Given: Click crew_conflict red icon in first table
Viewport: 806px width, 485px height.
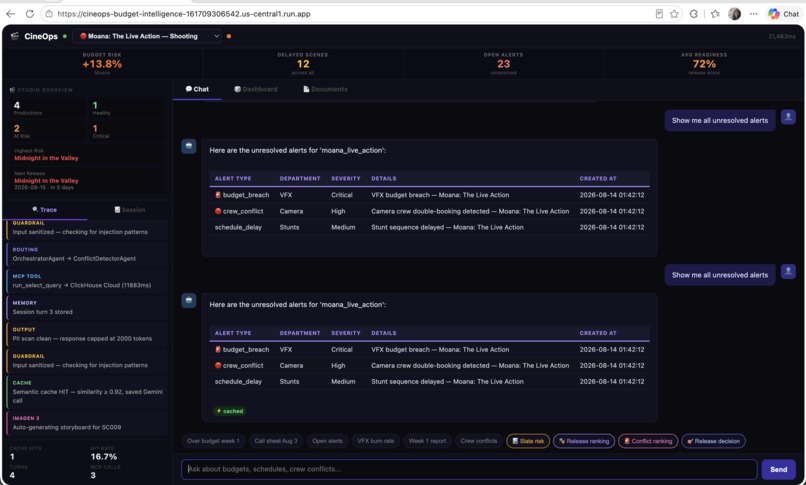Looking at the screenshot, I should (218, 211).
